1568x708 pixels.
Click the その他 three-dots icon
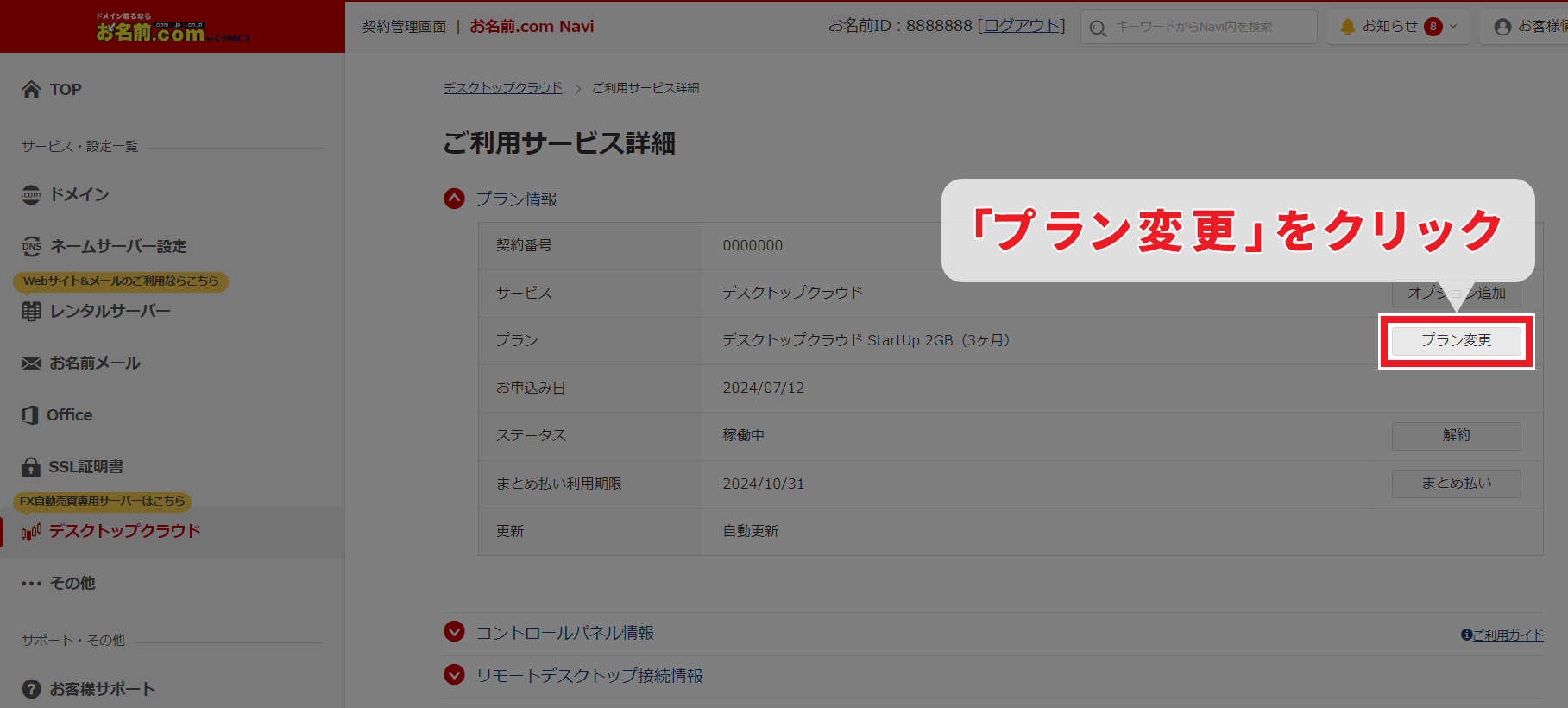(x=31, y=584)
